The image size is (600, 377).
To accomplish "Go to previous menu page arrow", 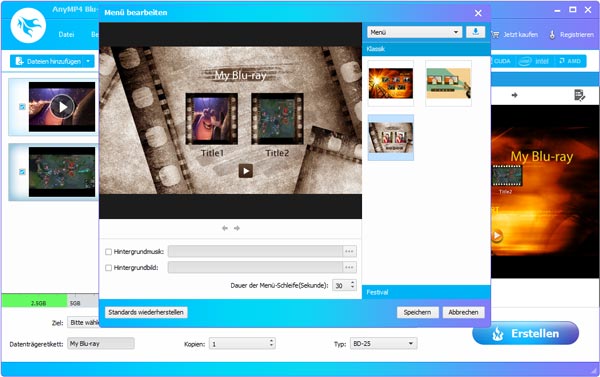I will pyautogui.click(x=225, y=228).
